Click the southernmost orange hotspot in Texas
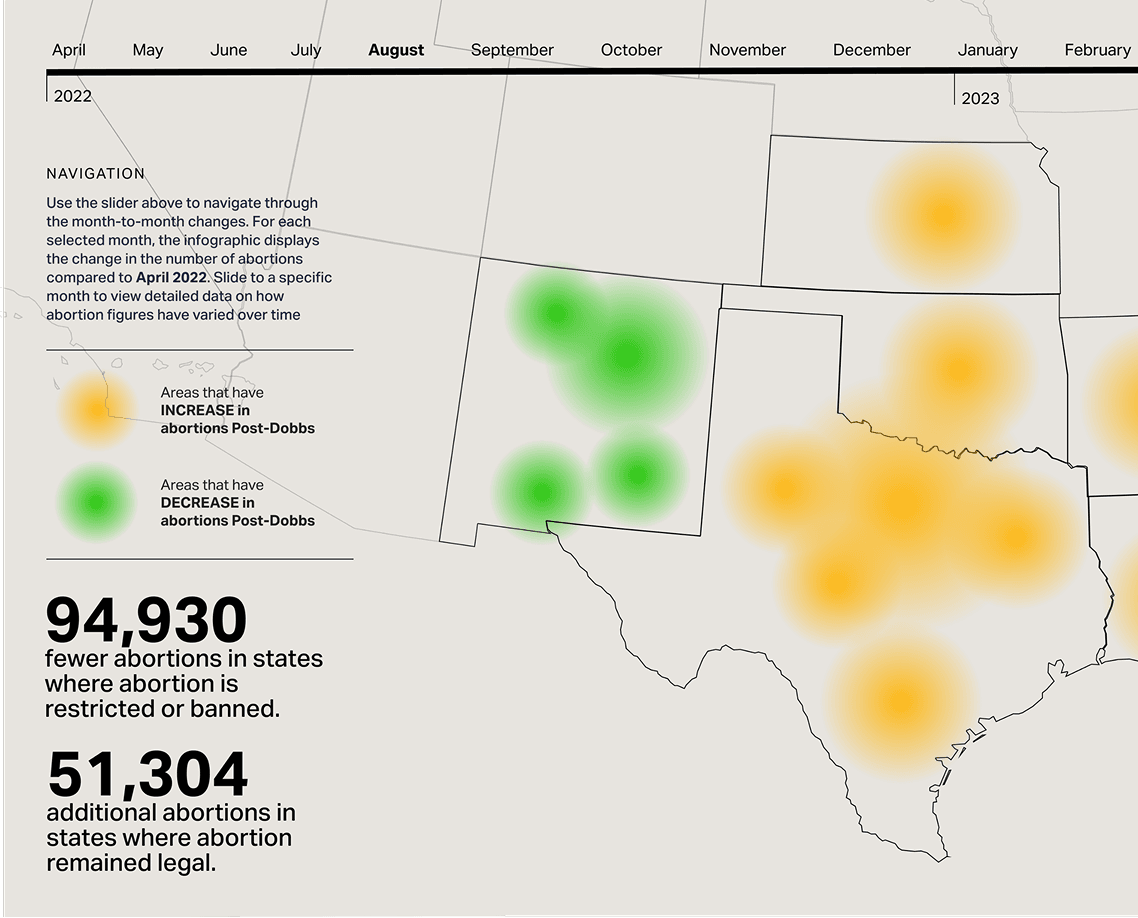Viewport: 1138px width, 918px height. tap(900, 701)
